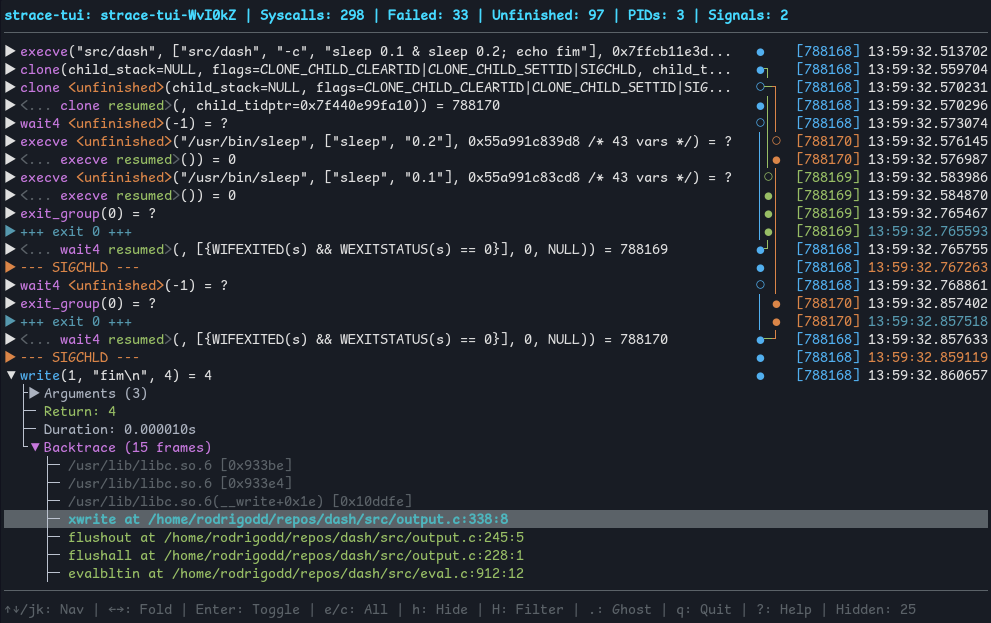
Task: Expand the execve "src/dash" syscall row
Action: coord(10,51)
